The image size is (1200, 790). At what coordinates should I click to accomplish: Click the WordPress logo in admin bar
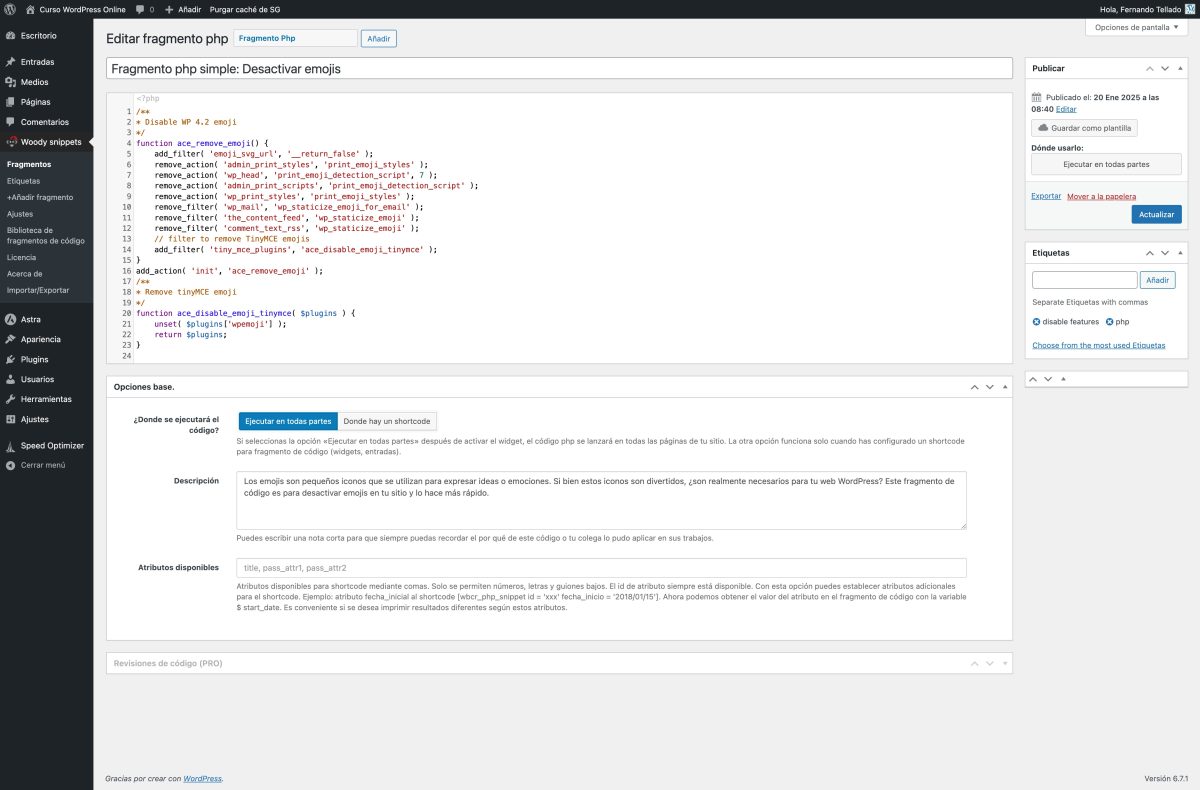[10, 8]
